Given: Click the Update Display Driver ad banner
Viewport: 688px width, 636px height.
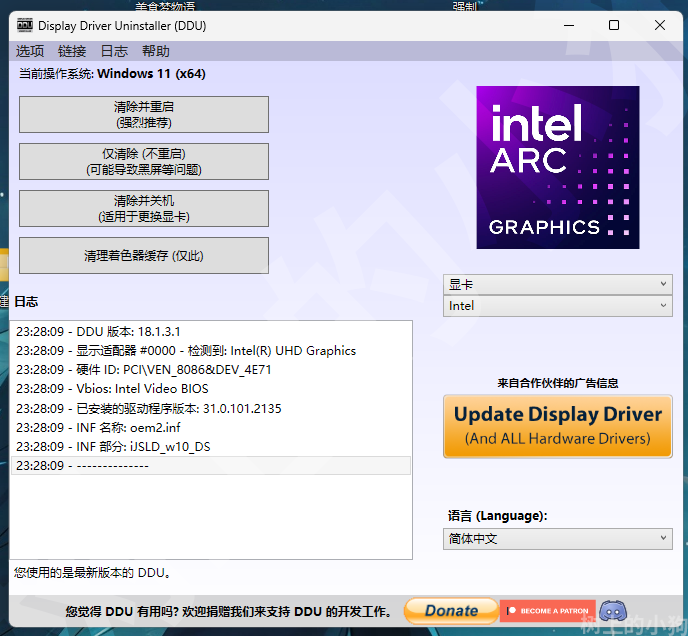Looking at the screenshot, I should click(x=558, y=426).
